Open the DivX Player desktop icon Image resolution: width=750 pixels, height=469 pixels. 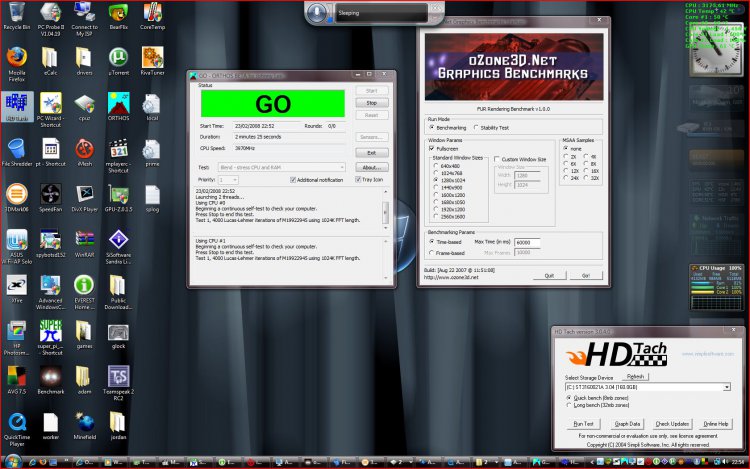tap(84, 197)
